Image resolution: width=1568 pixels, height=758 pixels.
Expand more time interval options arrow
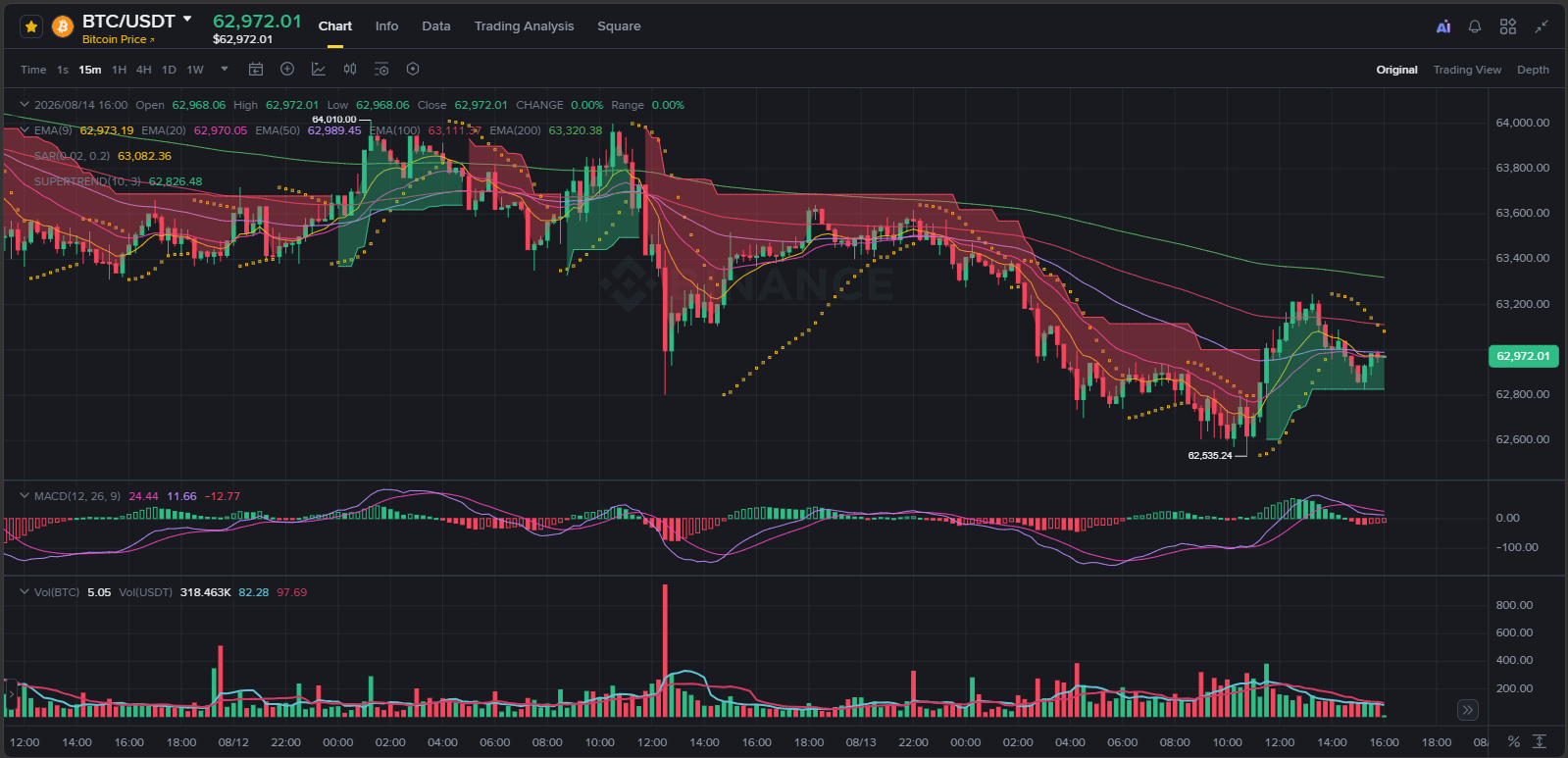[x=225, y=69]
